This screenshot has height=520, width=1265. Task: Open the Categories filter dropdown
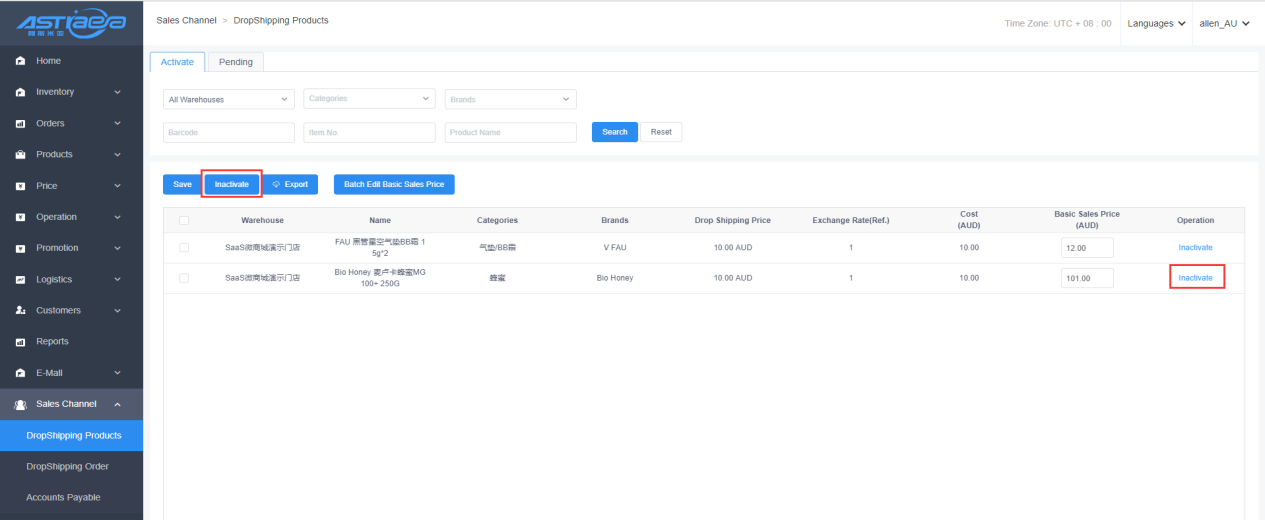(369, 99)
